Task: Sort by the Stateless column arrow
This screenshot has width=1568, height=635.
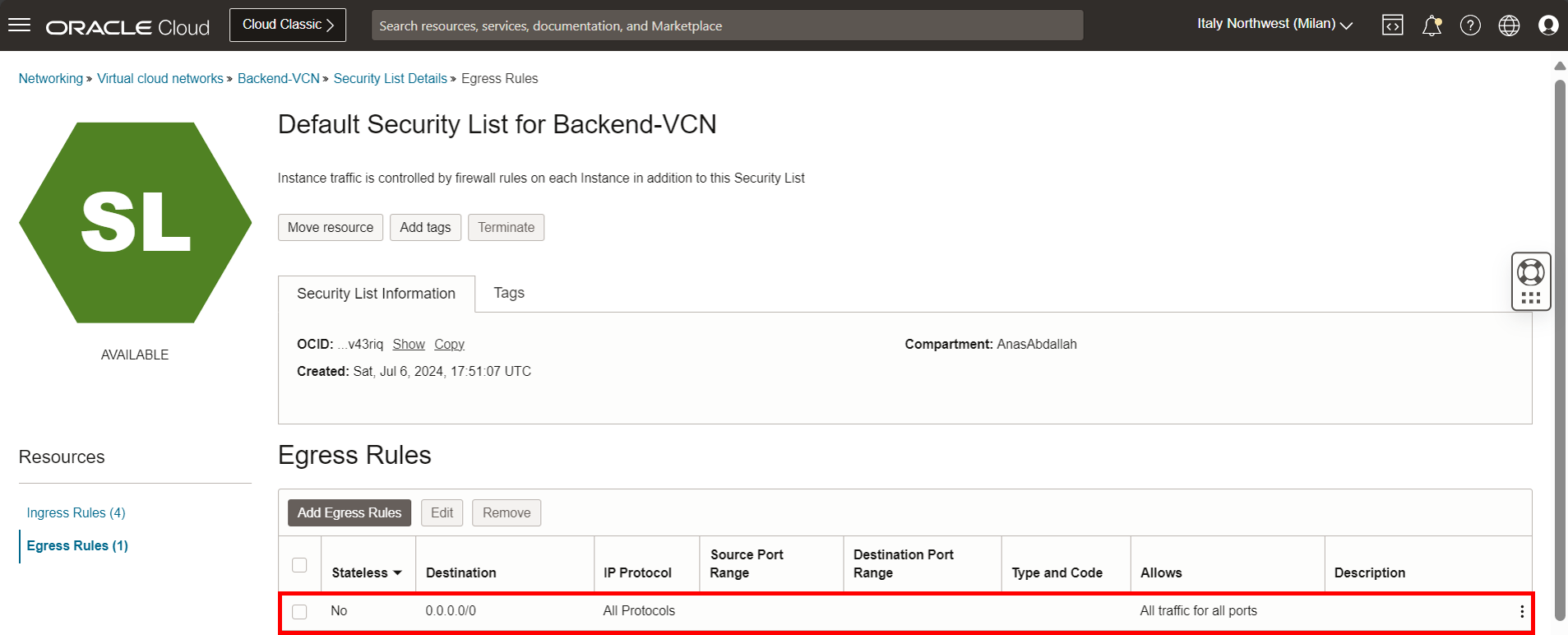Action: (398, 572)
